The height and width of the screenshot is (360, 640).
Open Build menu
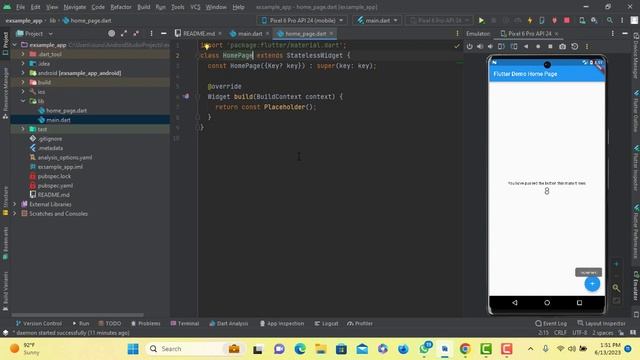(x=144, y=7)
